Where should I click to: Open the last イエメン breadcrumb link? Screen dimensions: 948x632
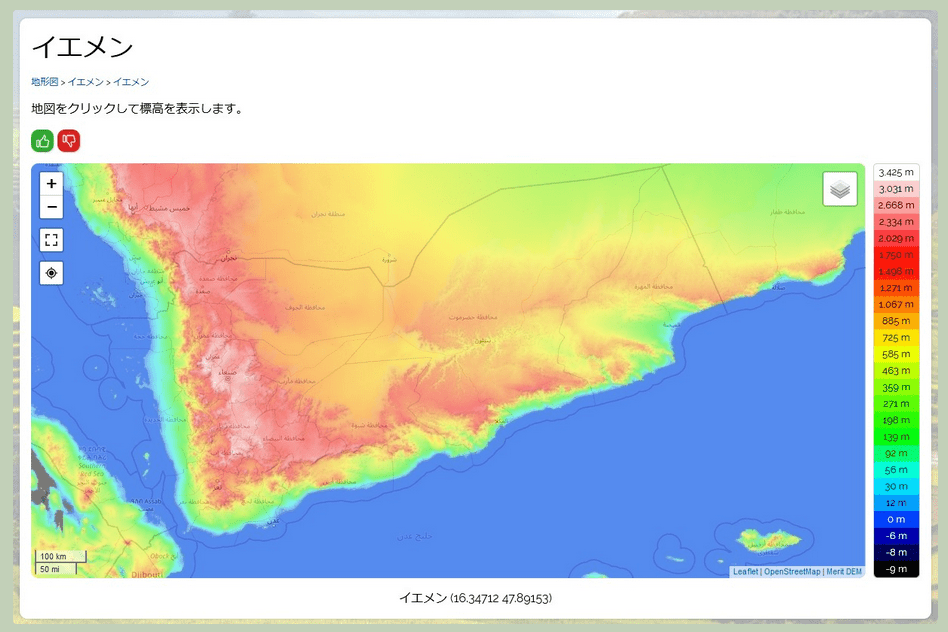[x=131, y=82]
